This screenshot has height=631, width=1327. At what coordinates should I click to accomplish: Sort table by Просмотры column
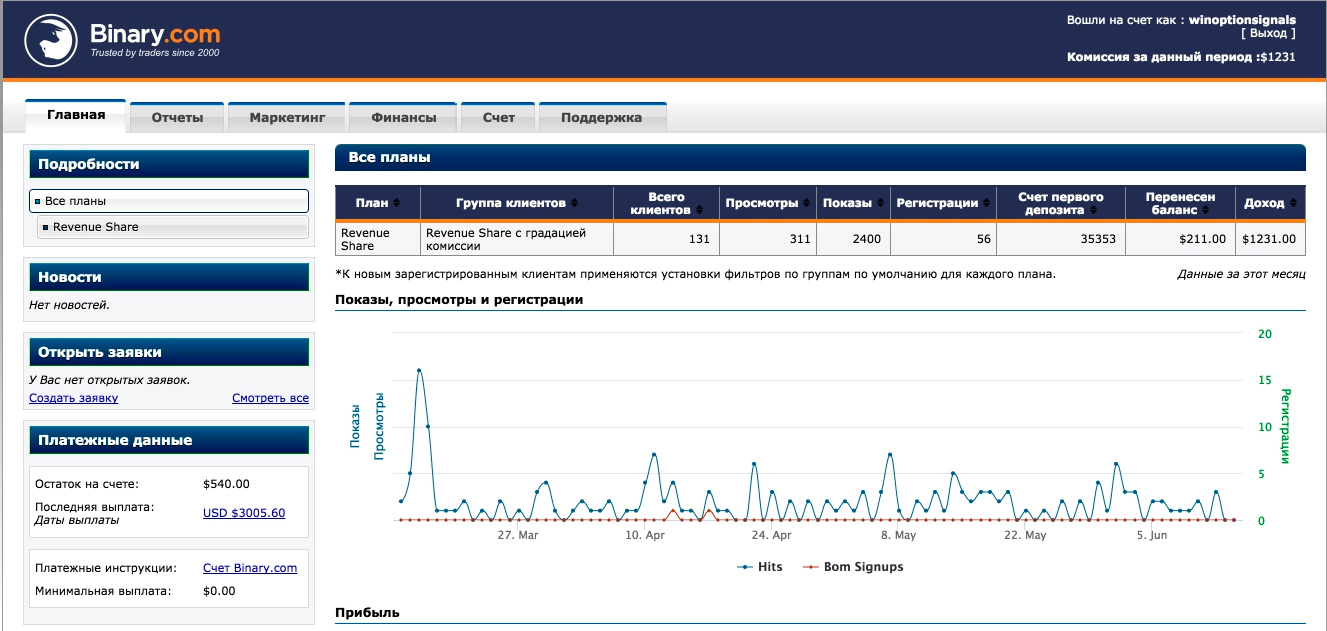806,203
